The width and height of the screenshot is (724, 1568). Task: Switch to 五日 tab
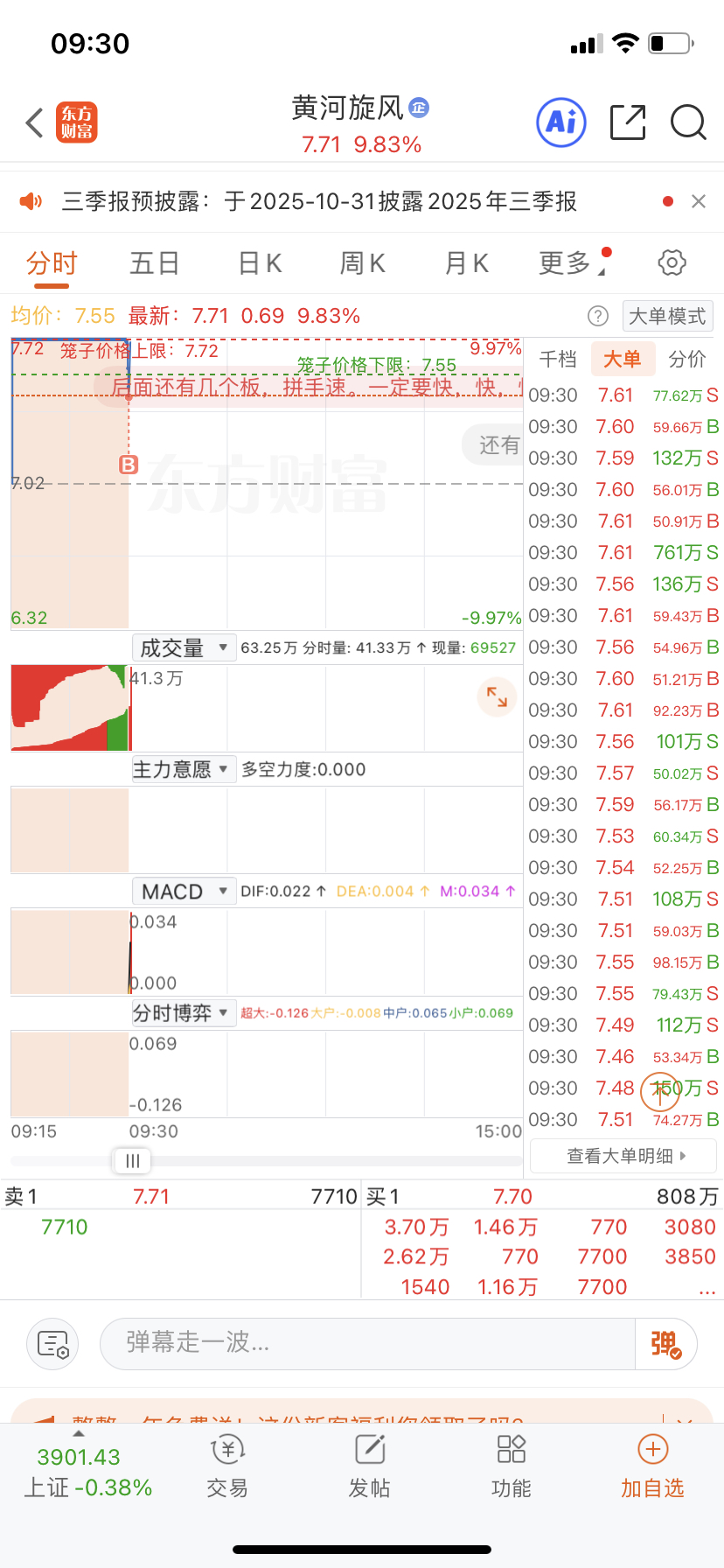[x=155, y=263]
